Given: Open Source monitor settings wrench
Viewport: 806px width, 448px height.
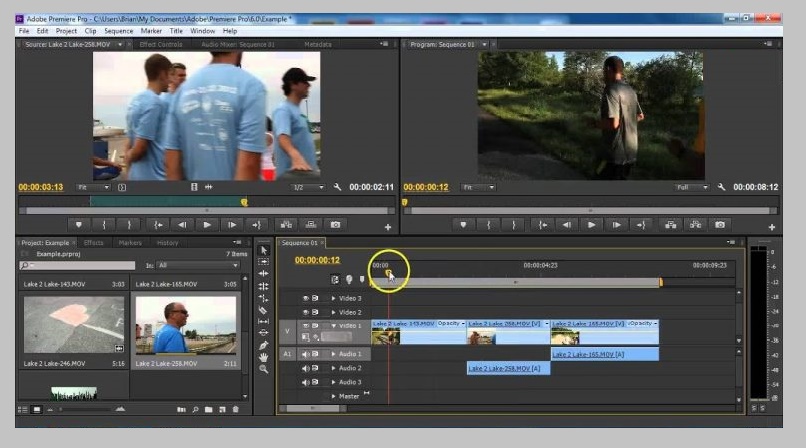Looking at the screenshot, I should point(337,187).
